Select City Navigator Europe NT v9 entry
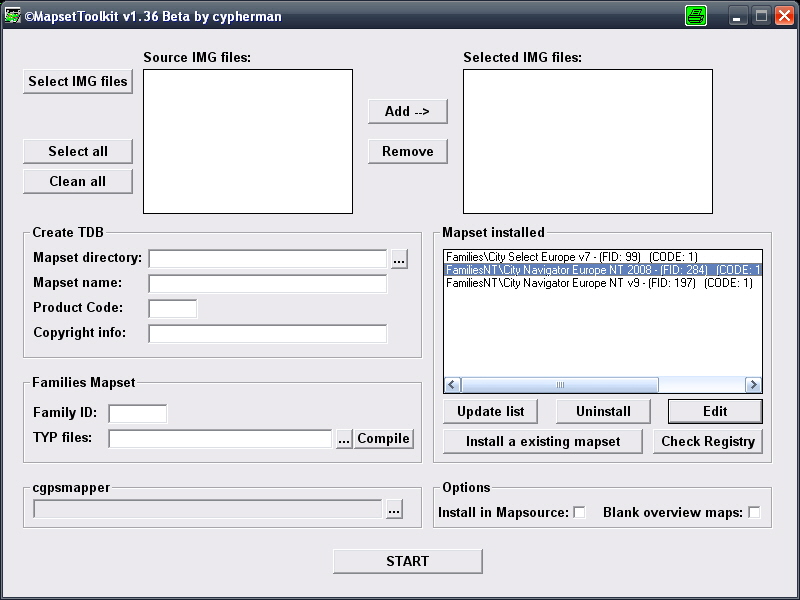The width and height of the screenshot is (800, 600). (600, 283)
